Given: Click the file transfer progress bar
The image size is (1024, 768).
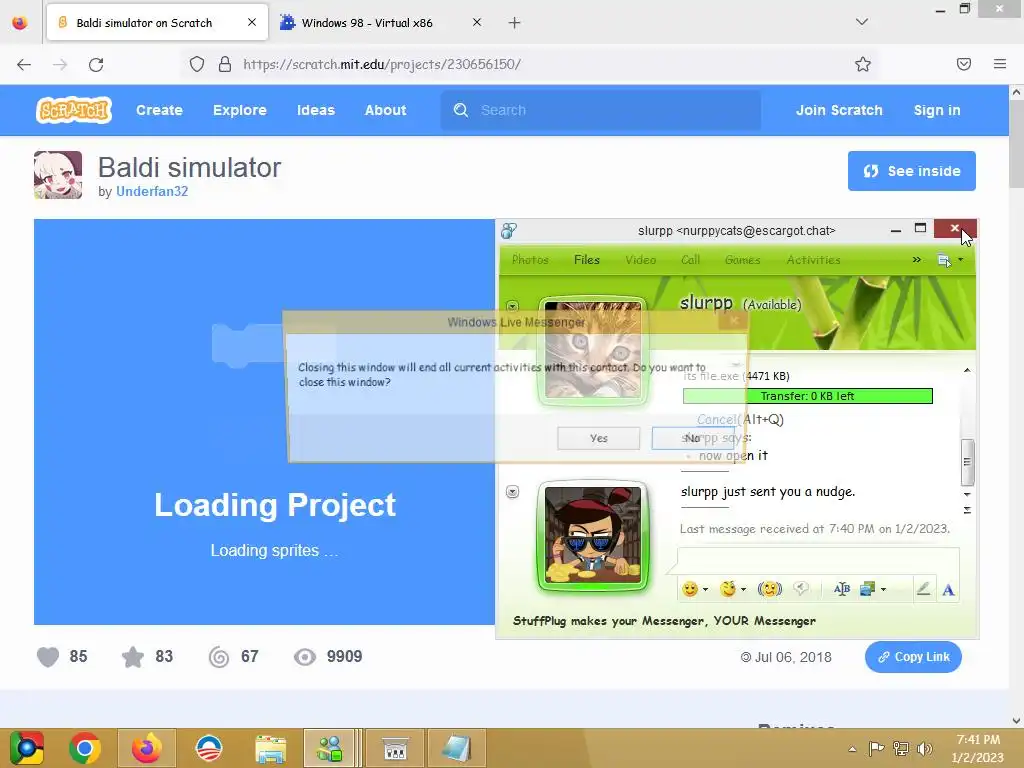Looking at the screenshot, I should (x=808, y=396).
